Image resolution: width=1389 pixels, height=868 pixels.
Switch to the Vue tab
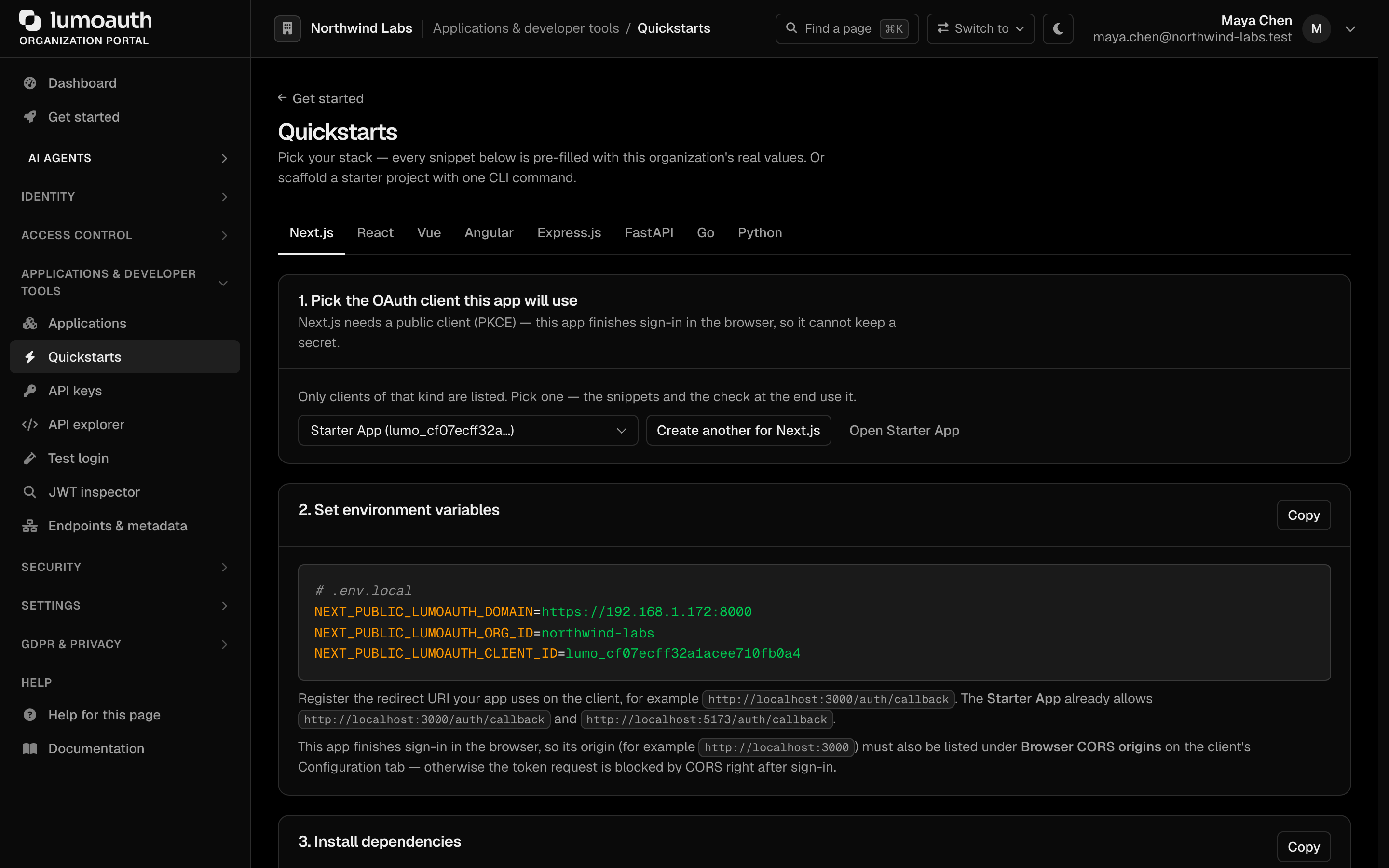(429, 233)
